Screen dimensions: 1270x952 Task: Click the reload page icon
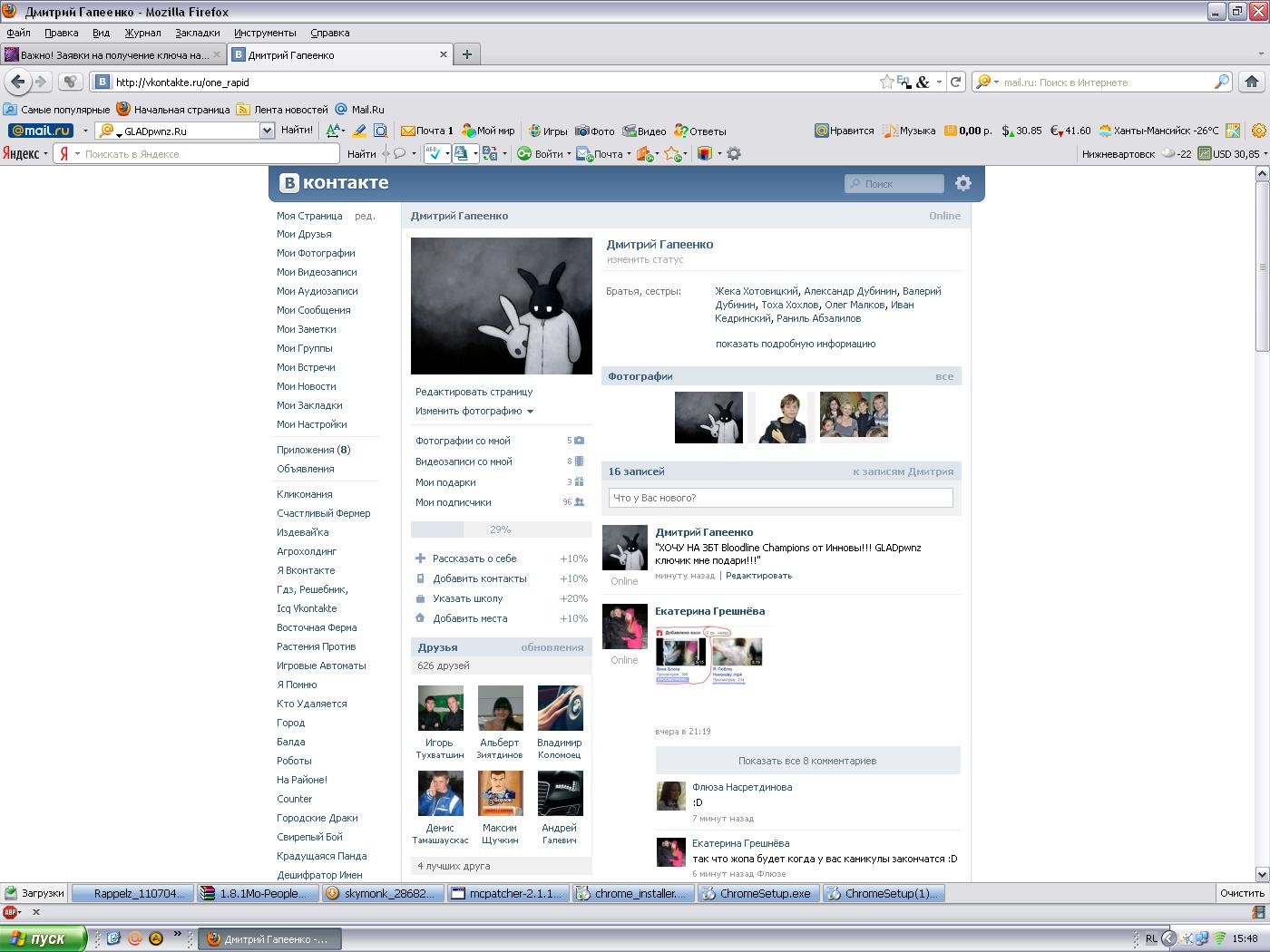pos(955,82)
